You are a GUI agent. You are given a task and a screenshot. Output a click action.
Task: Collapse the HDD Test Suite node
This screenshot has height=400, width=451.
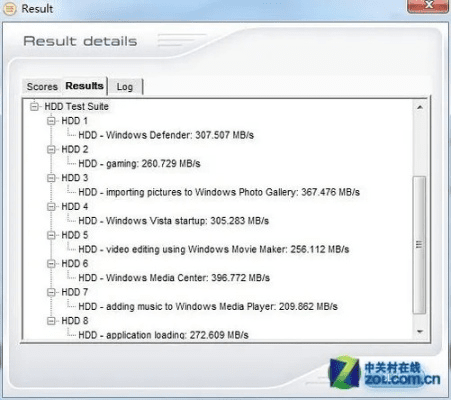tap(34, 107)
